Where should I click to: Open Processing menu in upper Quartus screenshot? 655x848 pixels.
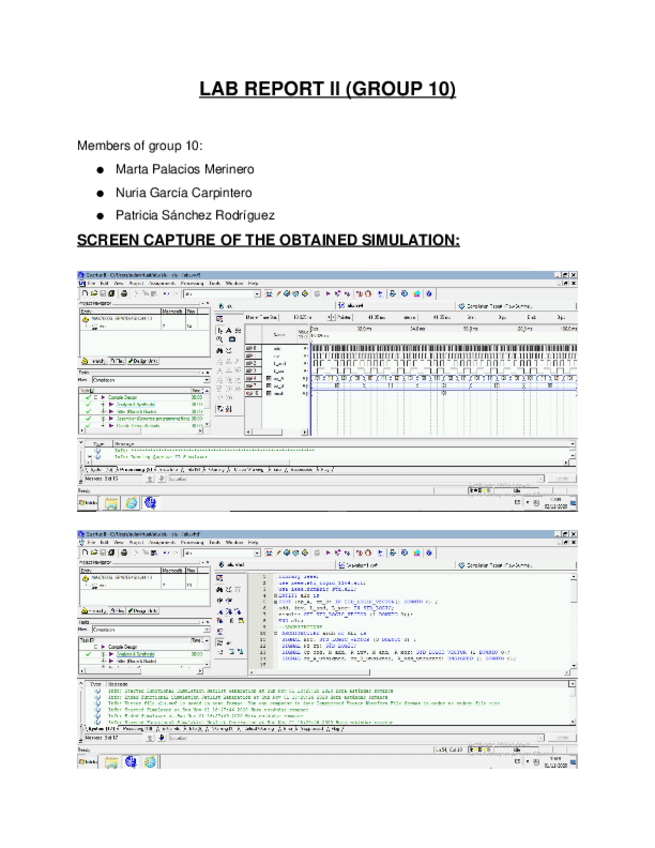point(192,283)
